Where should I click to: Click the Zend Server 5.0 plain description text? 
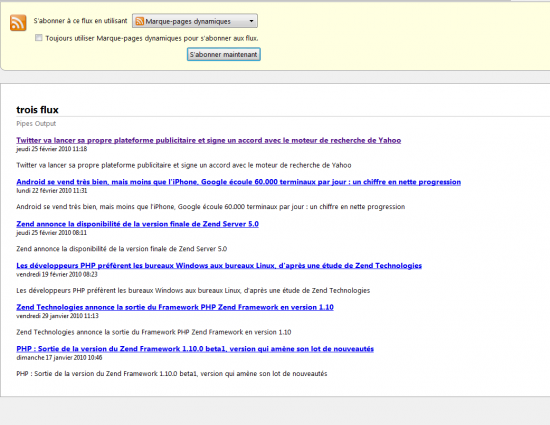coord(121,249)
